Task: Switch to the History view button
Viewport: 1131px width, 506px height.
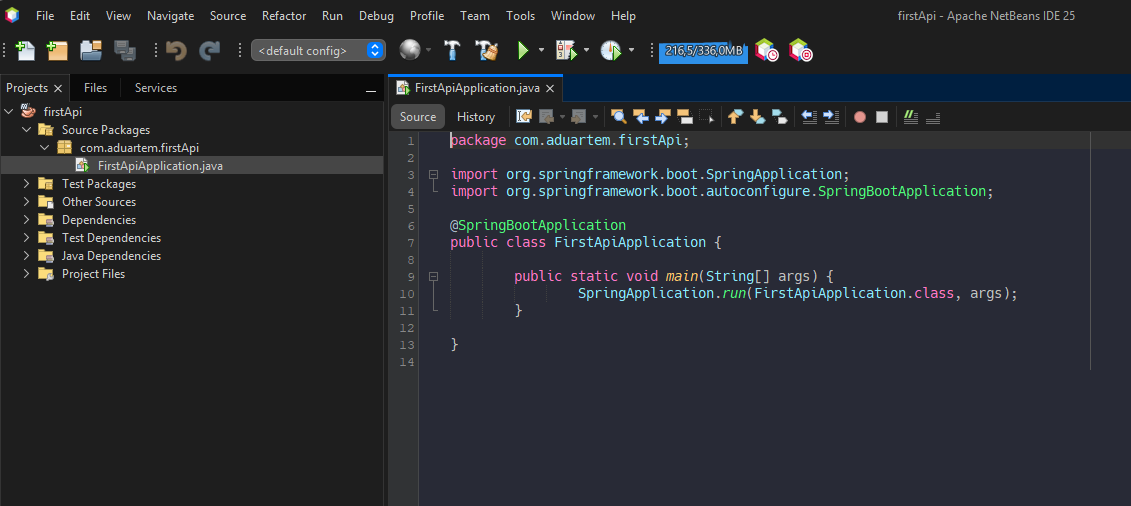Action: click(x=476, y=117)
